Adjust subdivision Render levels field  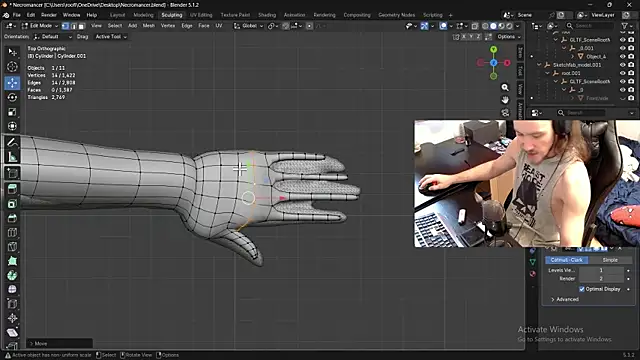(x=601, y=278)
